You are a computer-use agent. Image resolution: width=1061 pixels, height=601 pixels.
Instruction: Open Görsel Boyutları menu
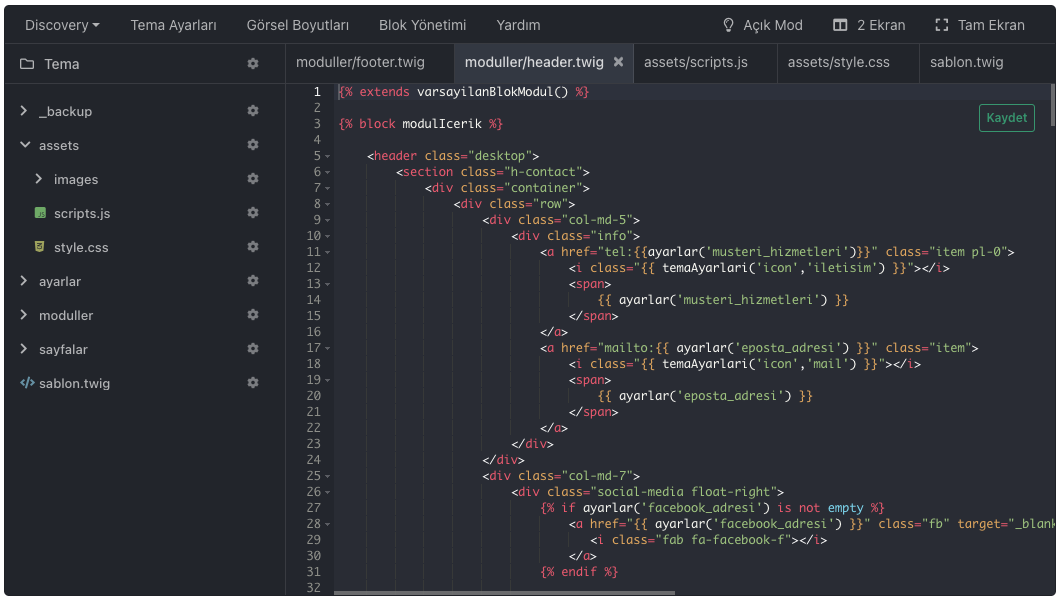coord(298,25)
